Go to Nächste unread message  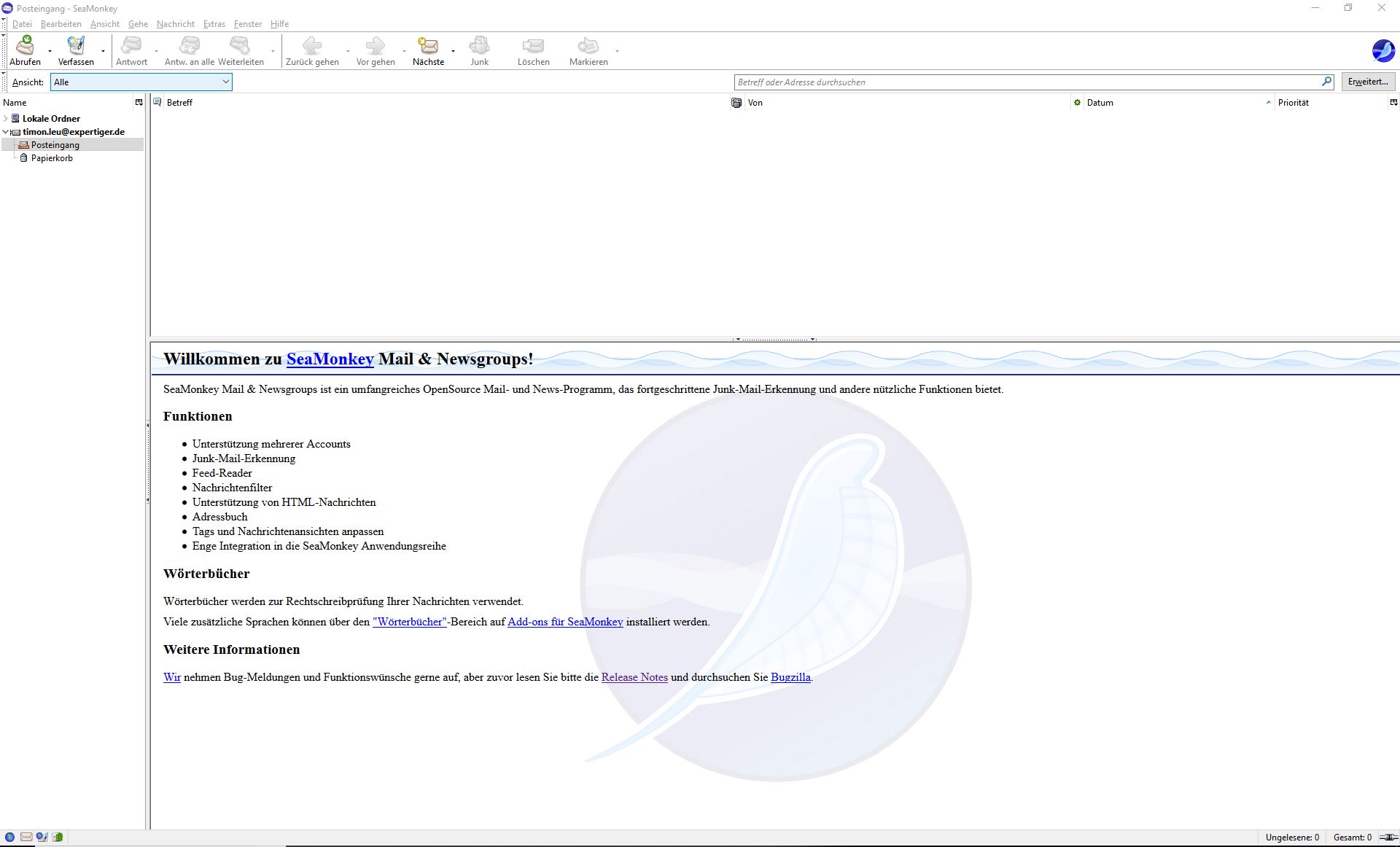click(x=428, y=51)
